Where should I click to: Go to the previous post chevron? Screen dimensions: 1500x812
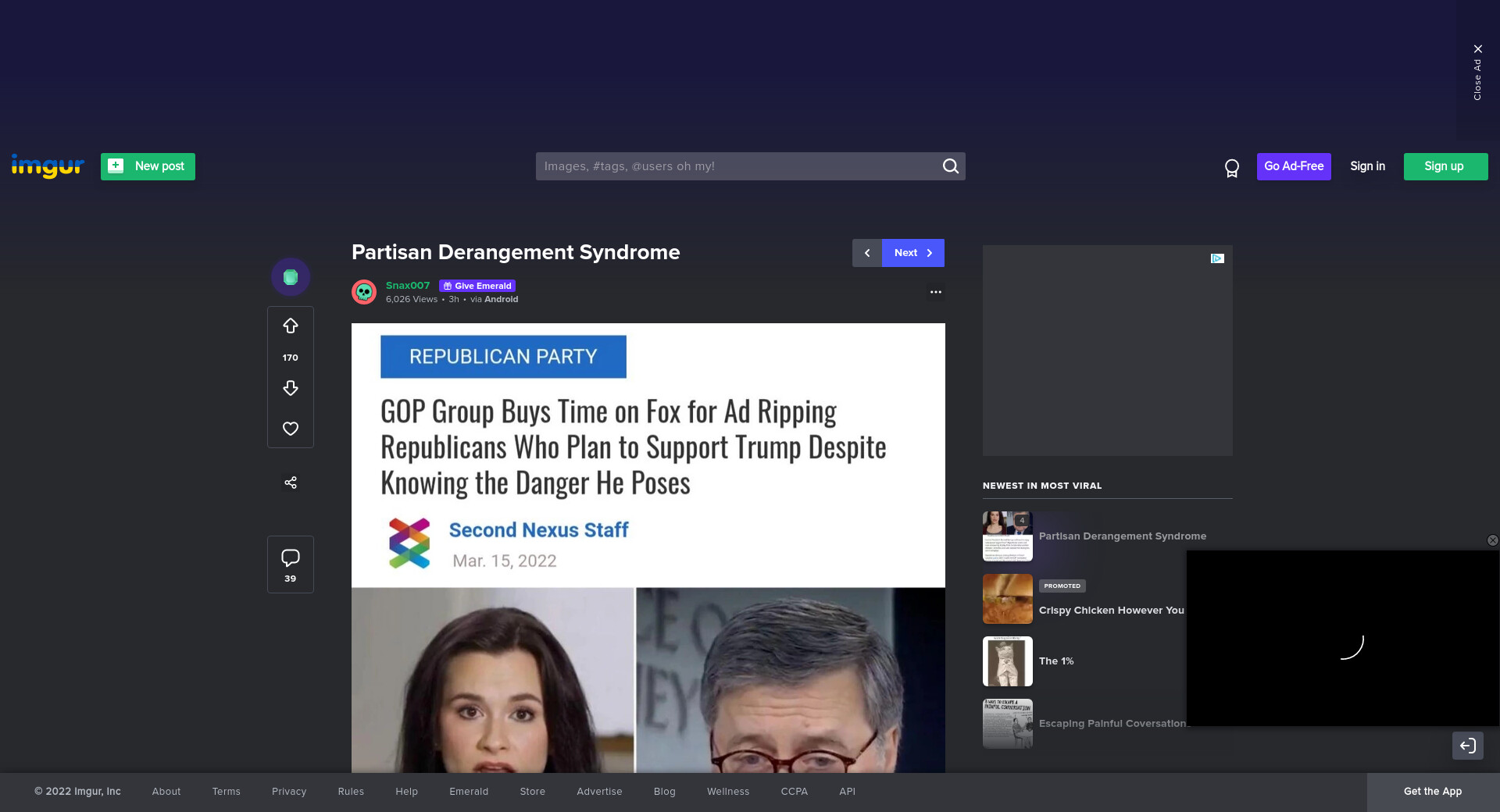pyautogui.click(x=867, y=253)
